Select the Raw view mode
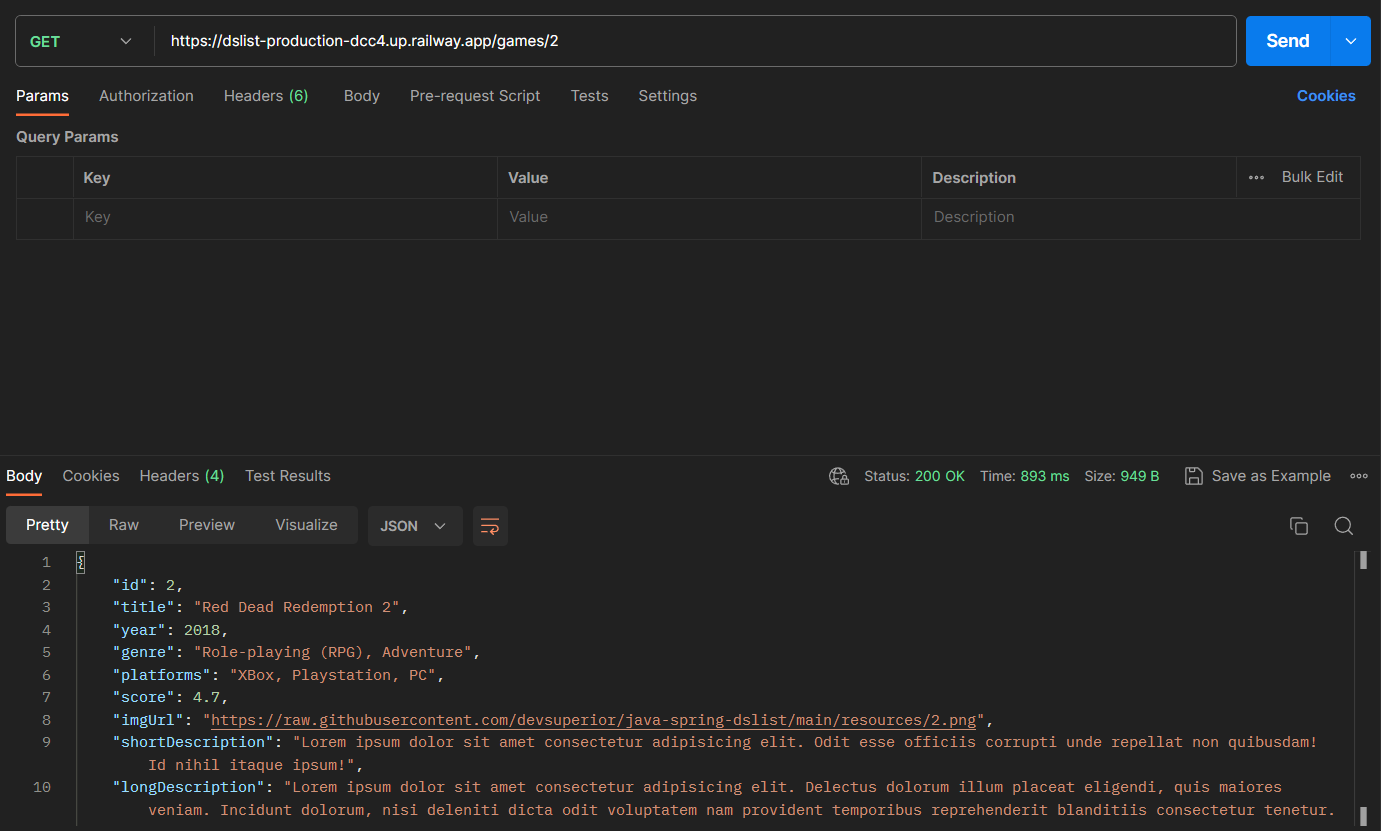This screenshot has height=831, width=1381. pos(124,525)
